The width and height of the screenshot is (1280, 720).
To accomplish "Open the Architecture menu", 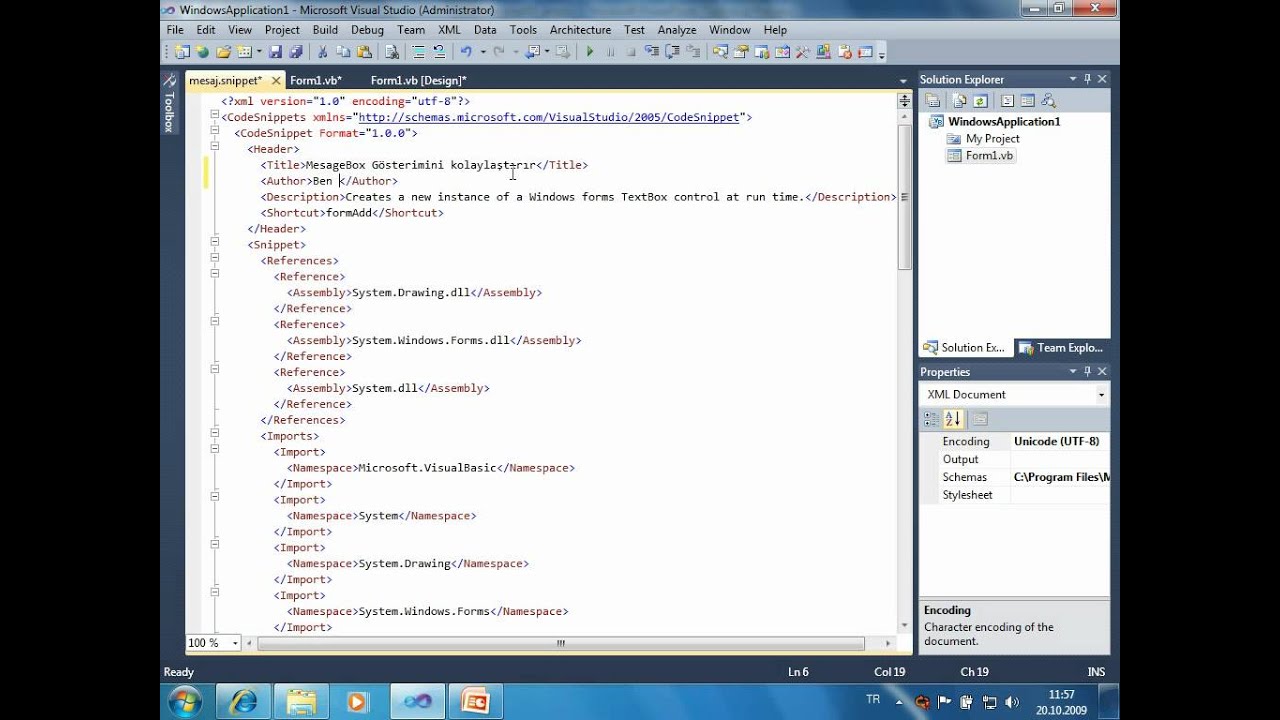I will 580,30.
